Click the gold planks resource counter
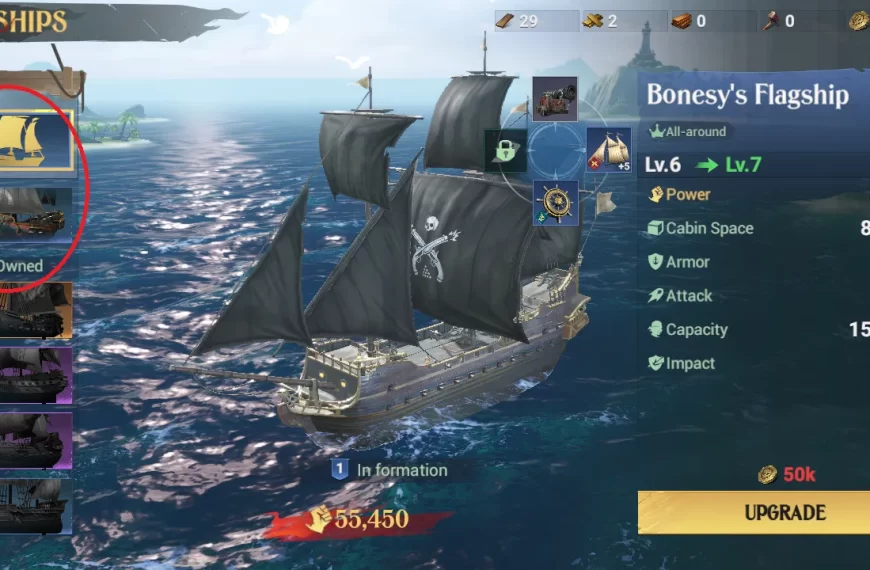The width and height of the screenshot is (870, 570). point(624,21)
